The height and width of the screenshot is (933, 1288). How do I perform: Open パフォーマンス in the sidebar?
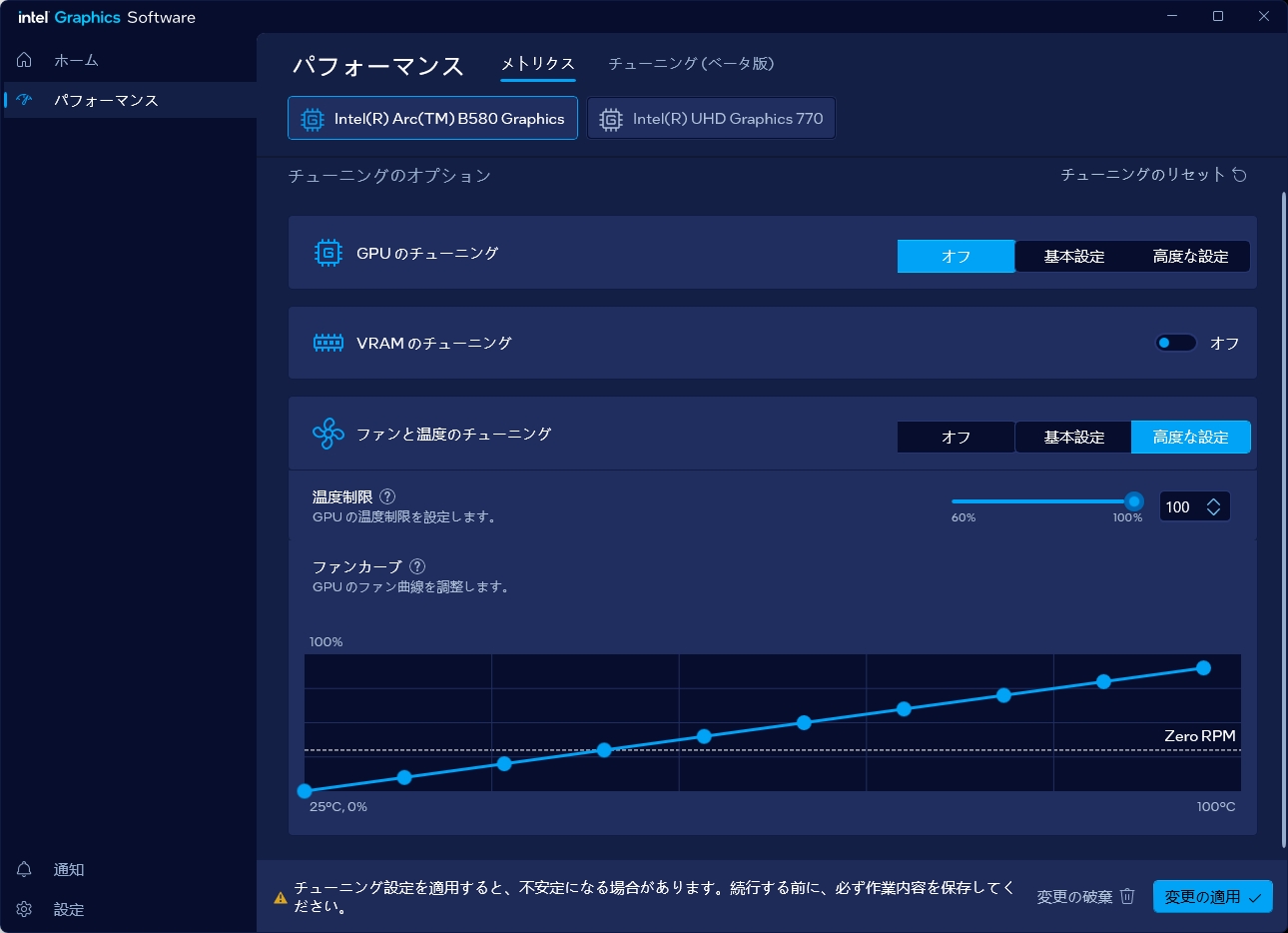pyautogui.click(x=129, y=100)
